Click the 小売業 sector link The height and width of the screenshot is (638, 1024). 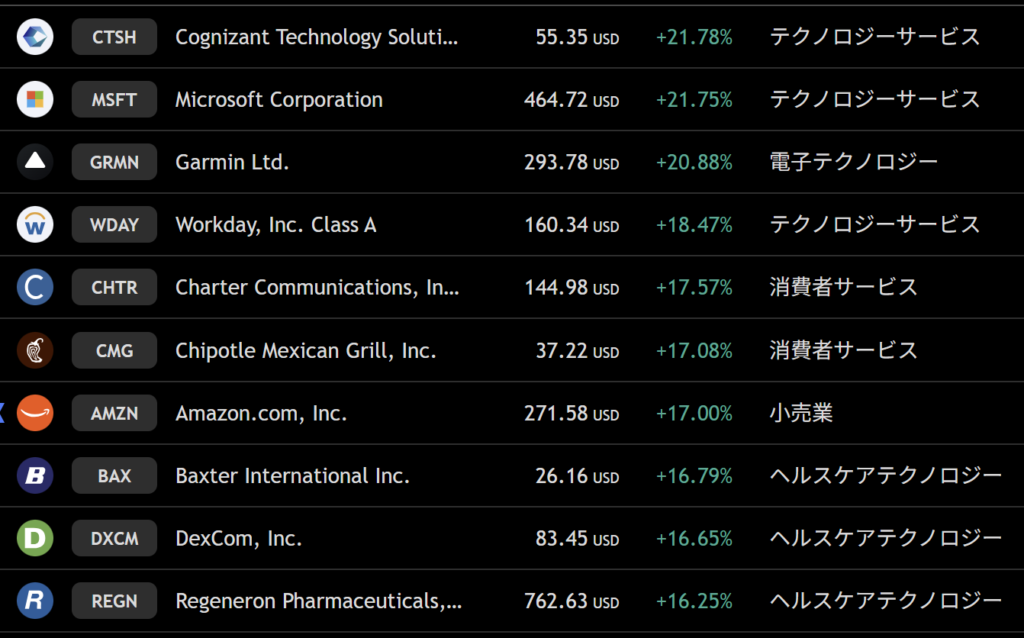(x=801, y=413)
